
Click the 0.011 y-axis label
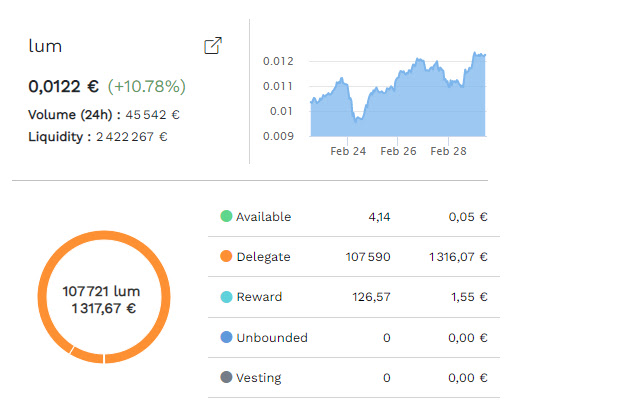coord(278,86)
